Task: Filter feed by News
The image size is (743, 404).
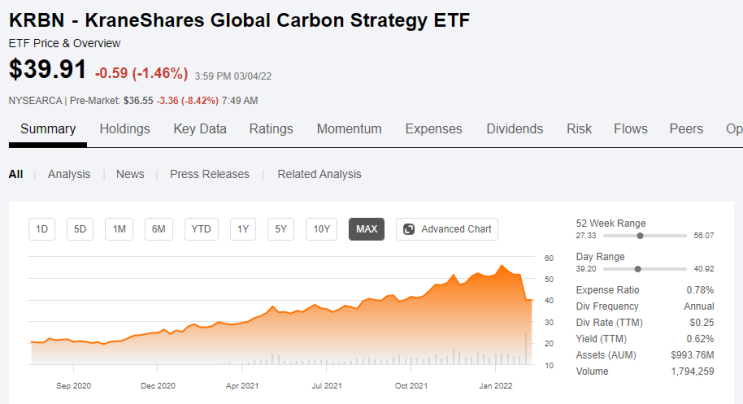Action: (130, 174)
